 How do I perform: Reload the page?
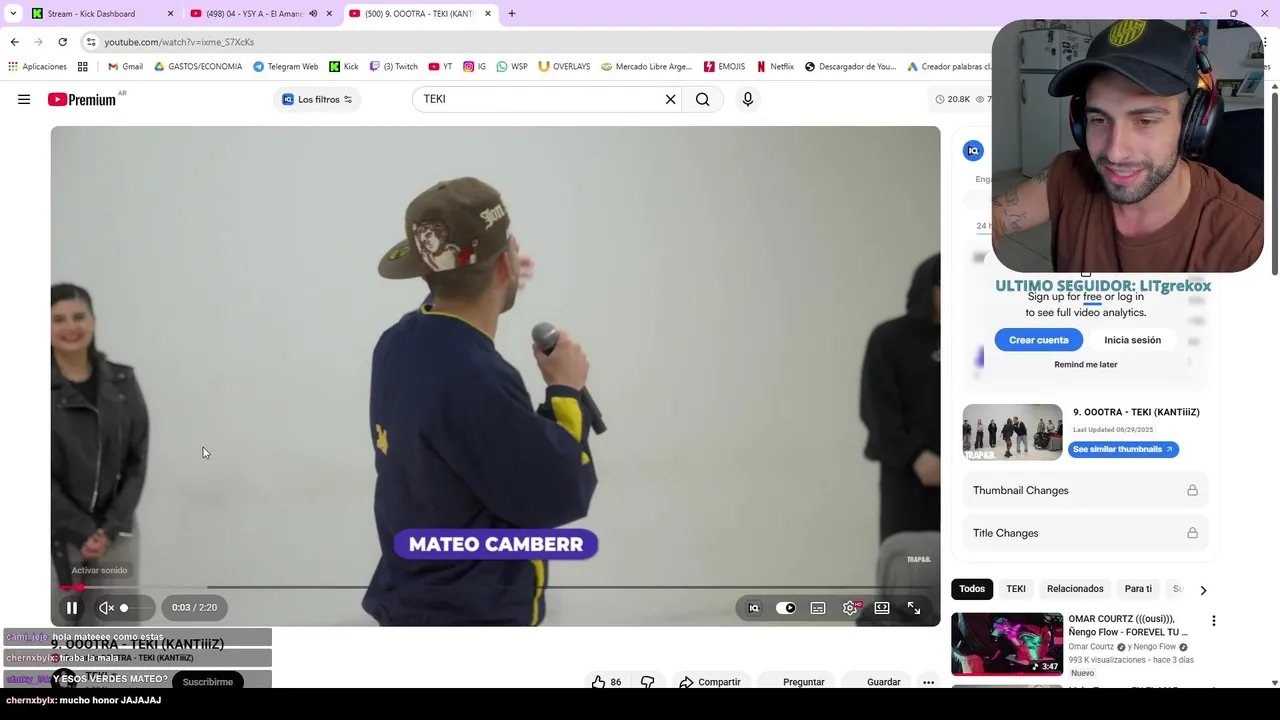[62, 42]
